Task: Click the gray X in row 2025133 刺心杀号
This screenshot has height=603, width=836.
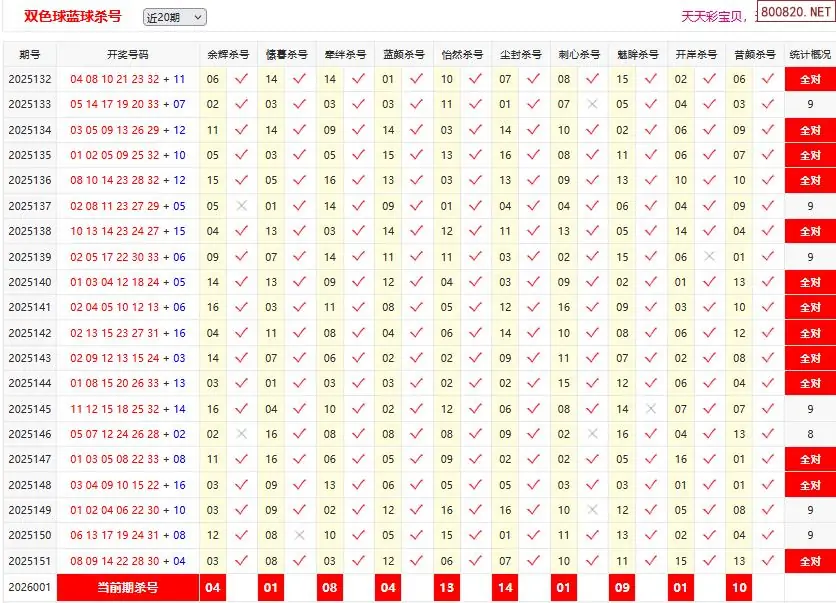Action: [593, 104]
